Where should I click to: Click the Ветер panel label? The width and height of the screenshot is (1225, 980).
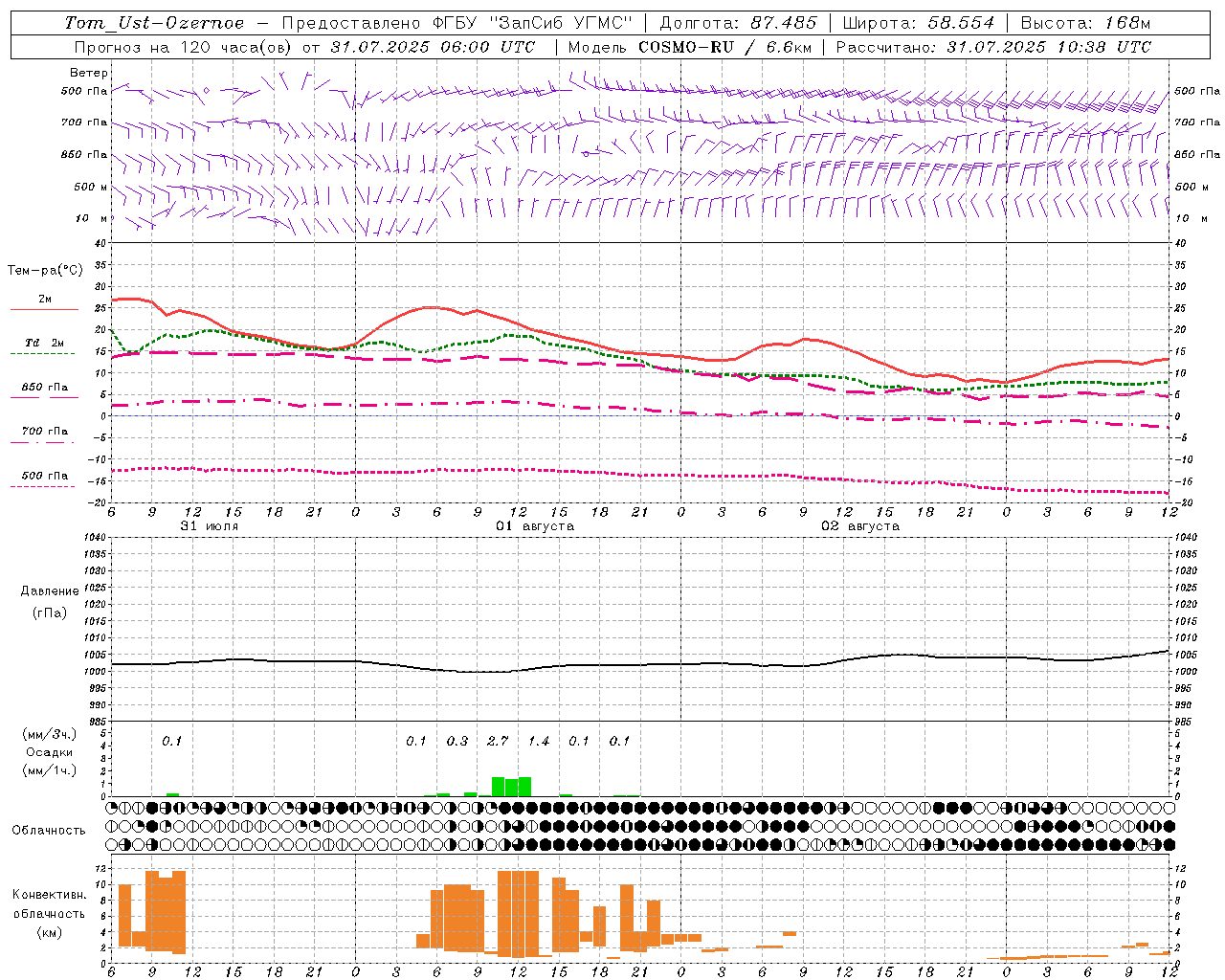(x=89, y=73)
